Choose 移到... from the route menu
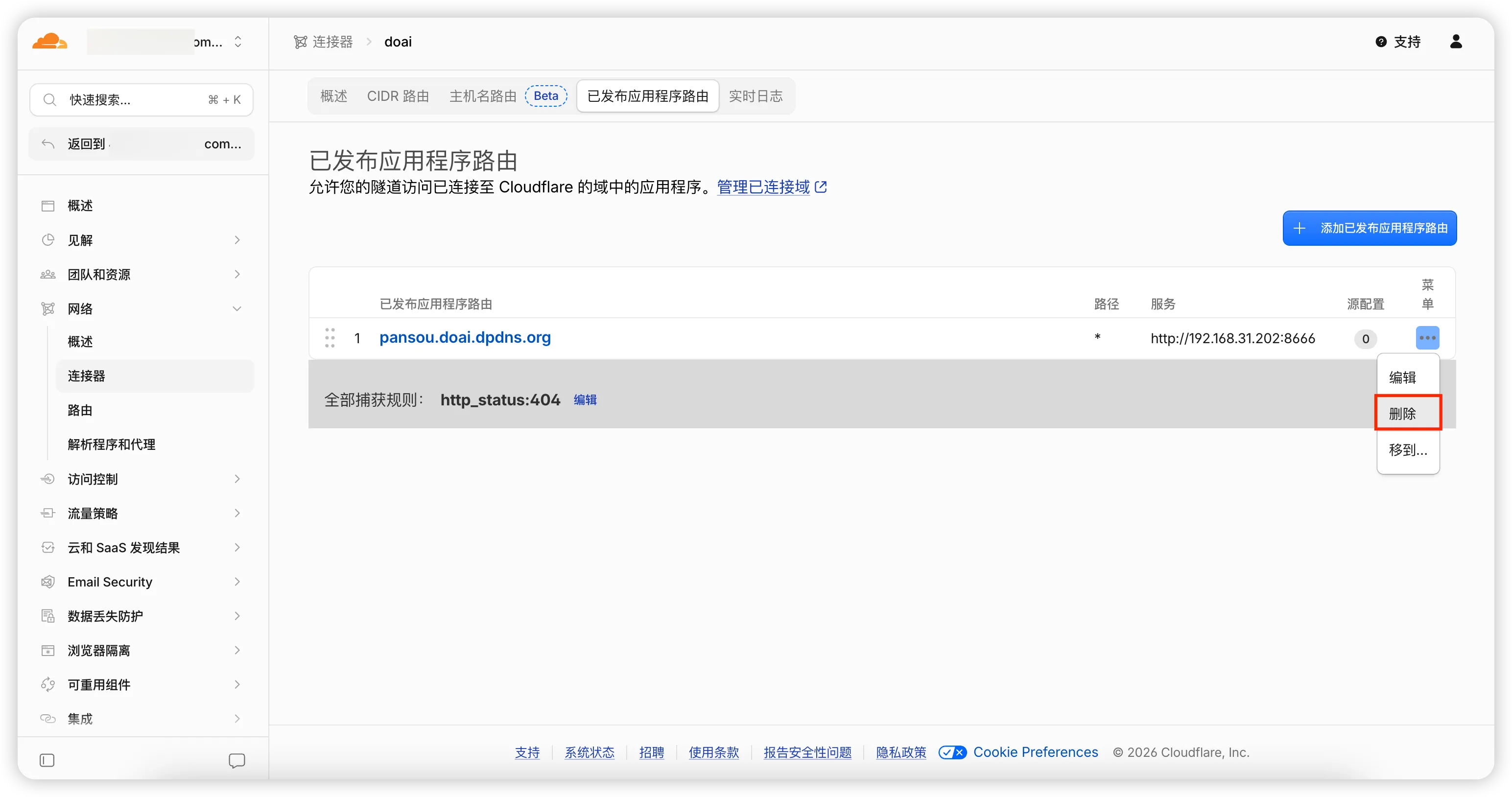Image resolution: width=1512 pixels, height=797 pixels. tap(1408, 450)
